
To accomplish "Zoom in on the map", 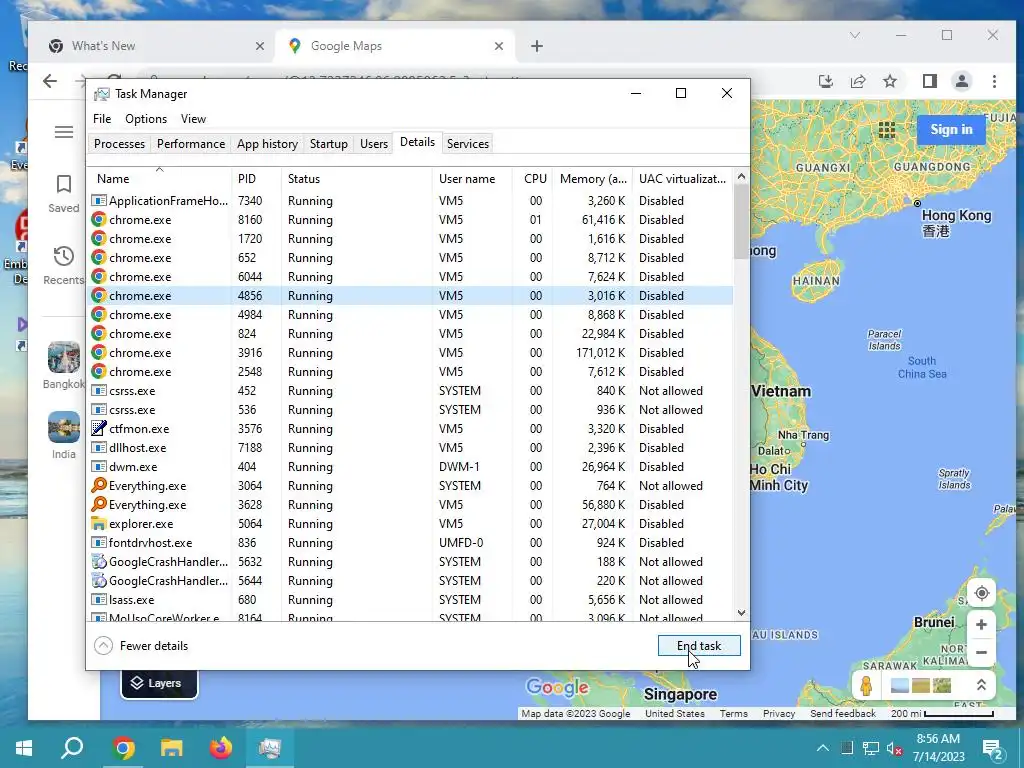I will coord(982,625).
